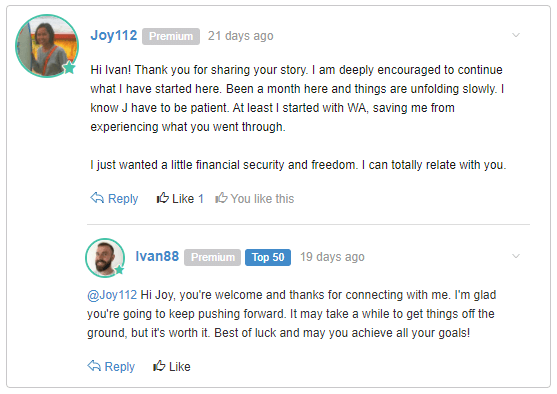Click the reply arrow icon under Joy112's comment
The image size is (557, 394).
click(97, 198)
